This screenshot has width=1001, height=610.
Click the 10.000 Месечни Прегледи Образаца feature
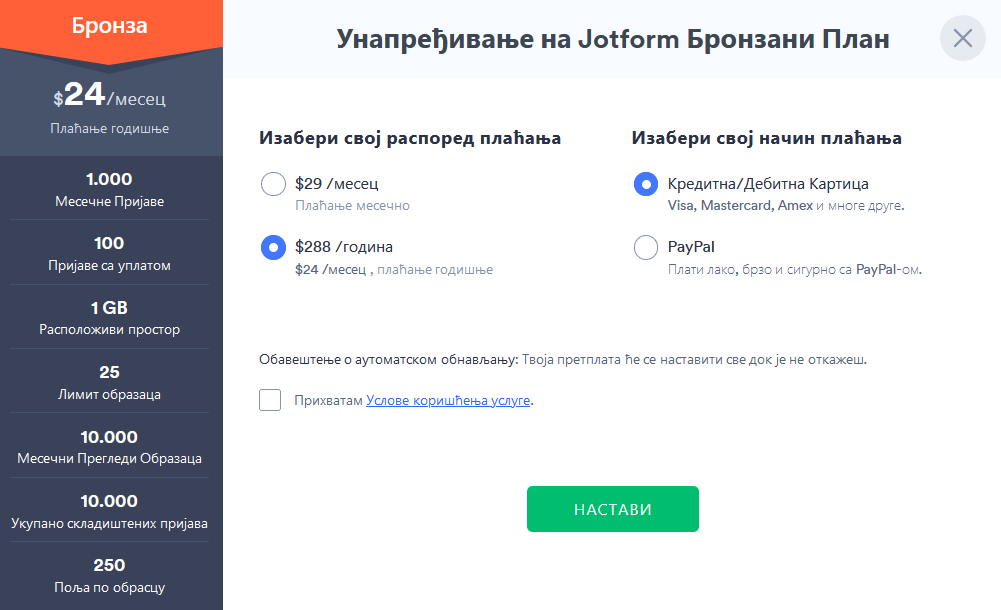[x=110, y=447]
